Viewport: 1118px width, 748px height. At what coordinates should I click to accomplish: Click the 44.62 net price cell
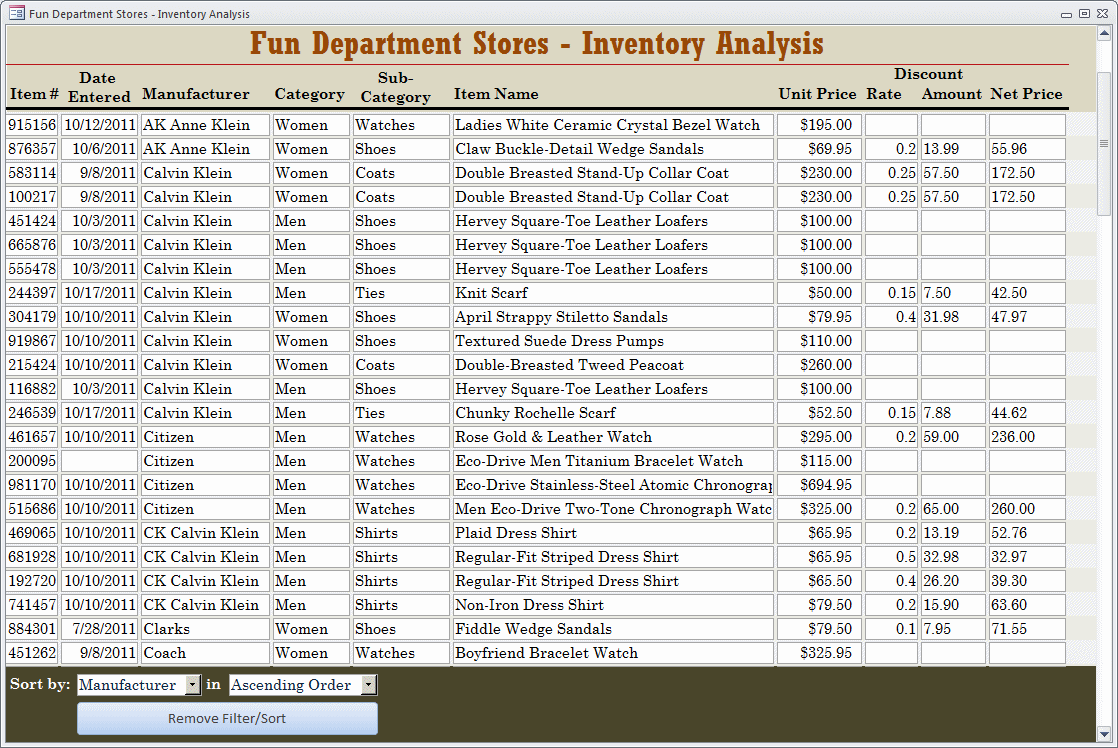coord(1027,413)
